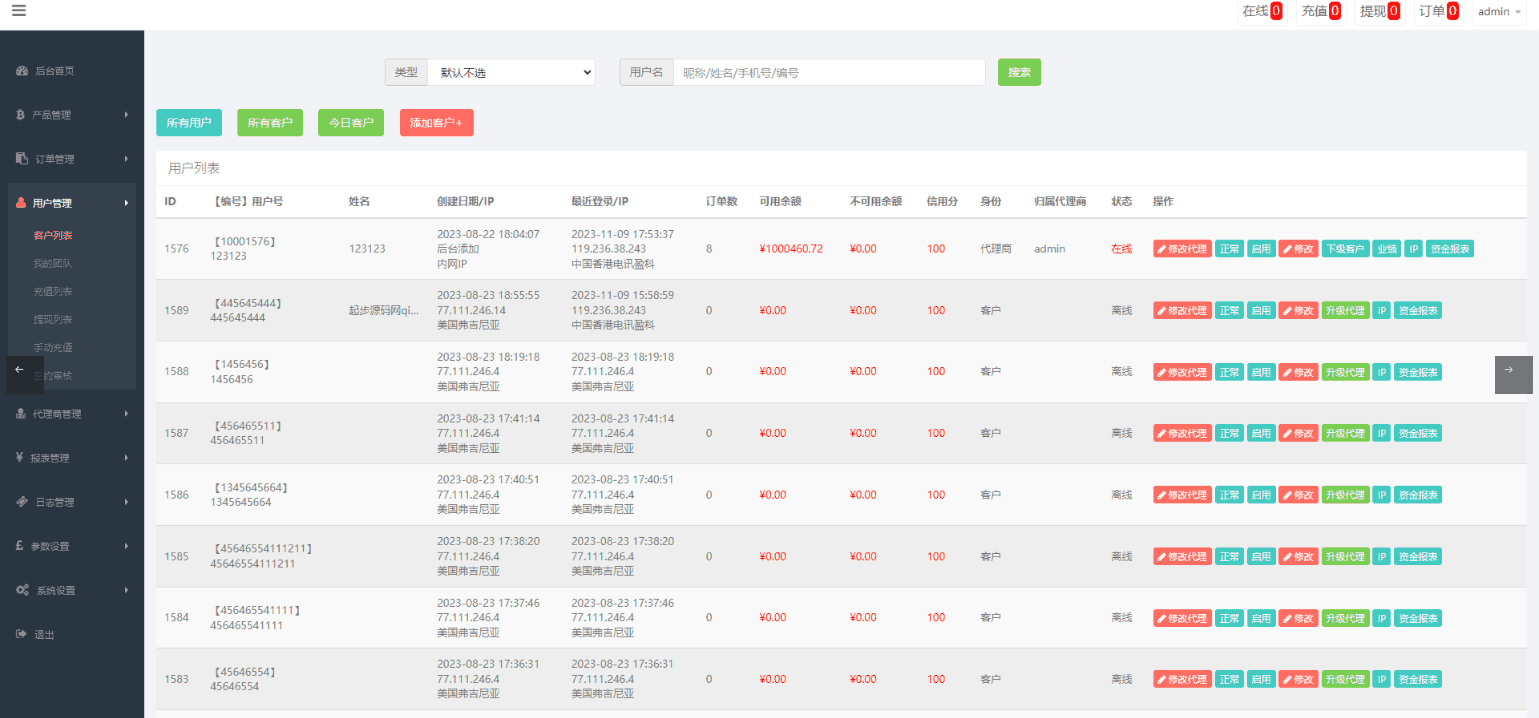Click the 后台首页 dashboard icon in sidebar
Screen dimensions: 1539x718
click(22, 71)
